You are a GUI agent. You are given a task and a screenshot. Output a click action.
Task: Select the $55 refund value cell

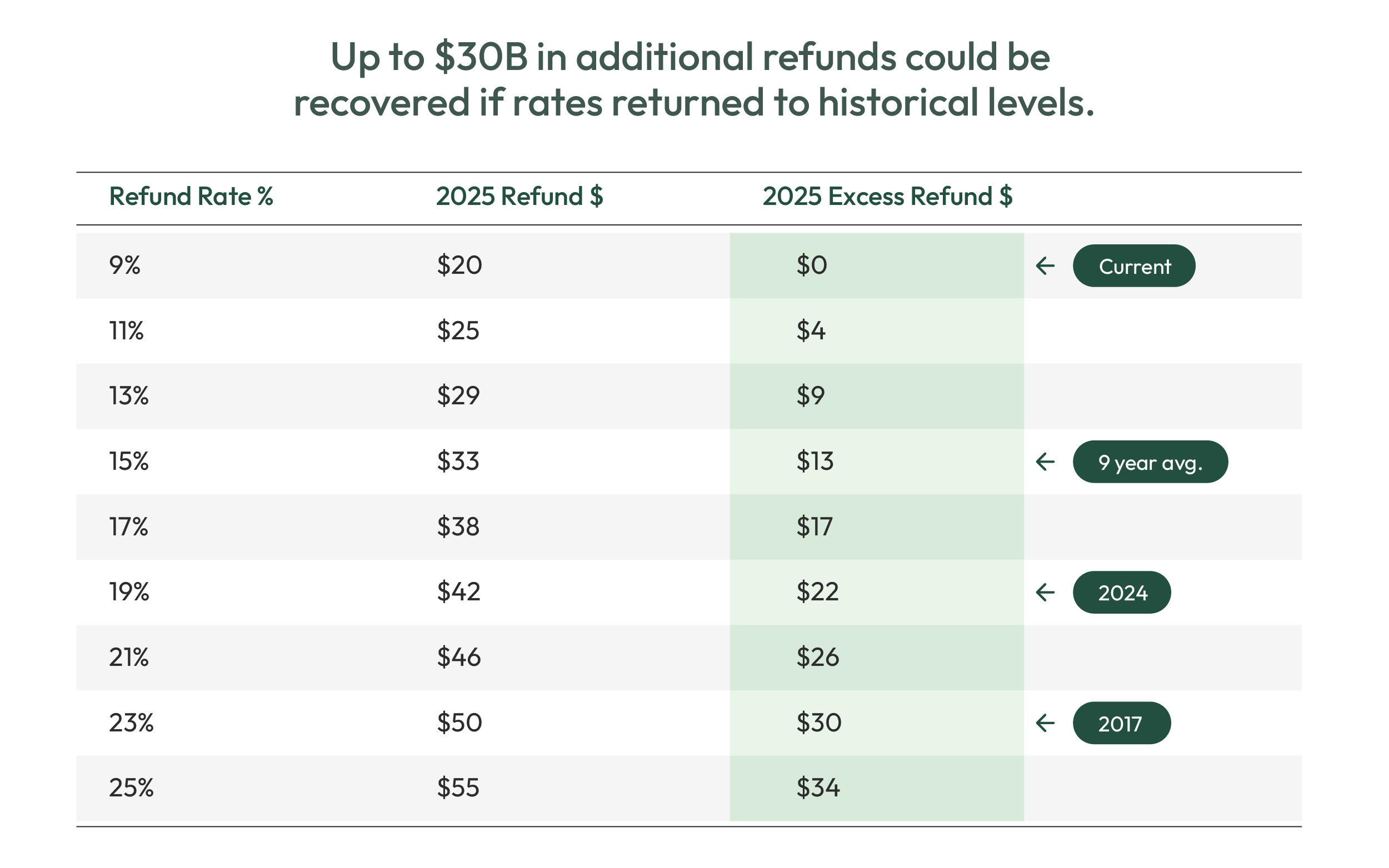pyautogui.click(x=458, y=787)
